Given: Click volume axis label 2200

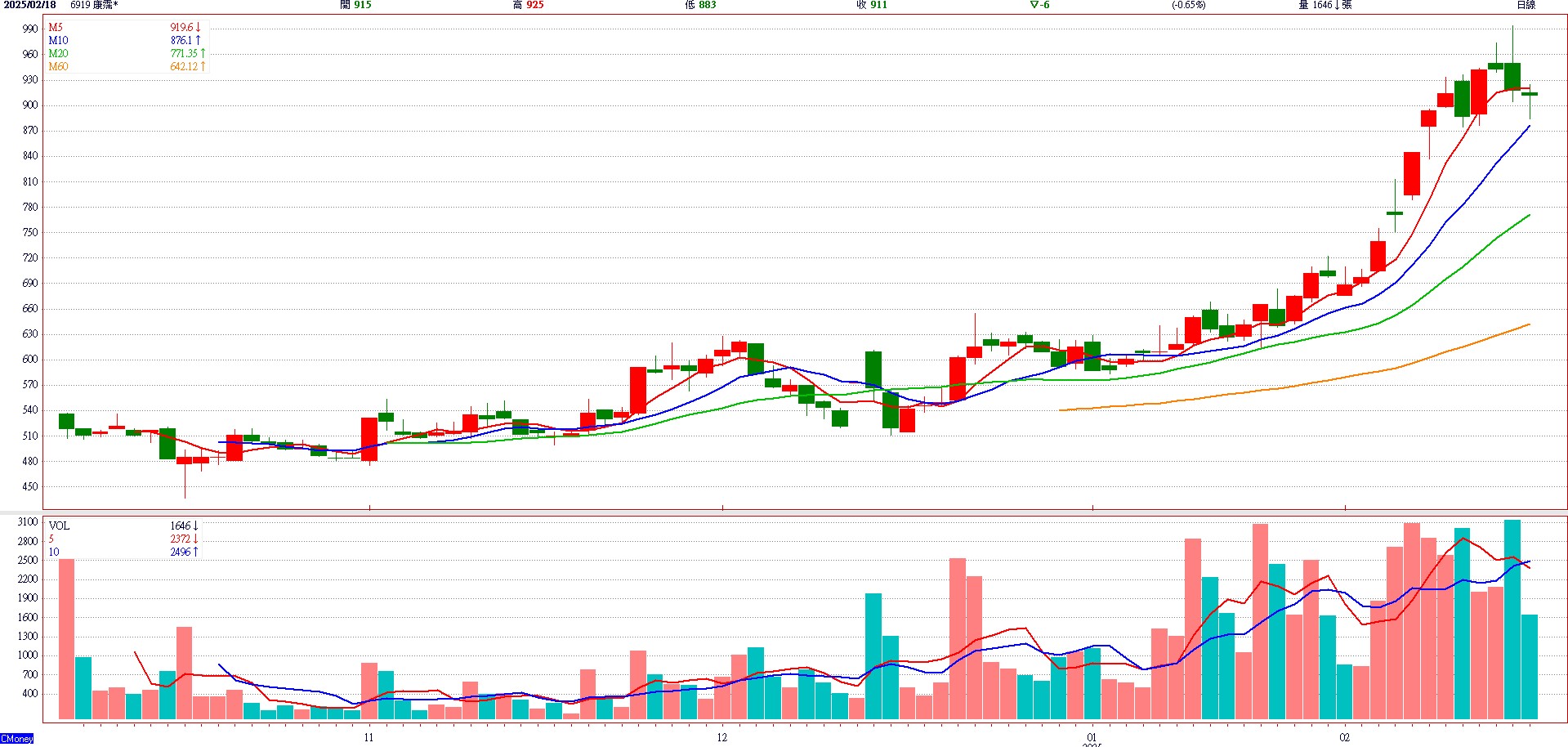Looking at the screenshot, I should click(28, 579).
